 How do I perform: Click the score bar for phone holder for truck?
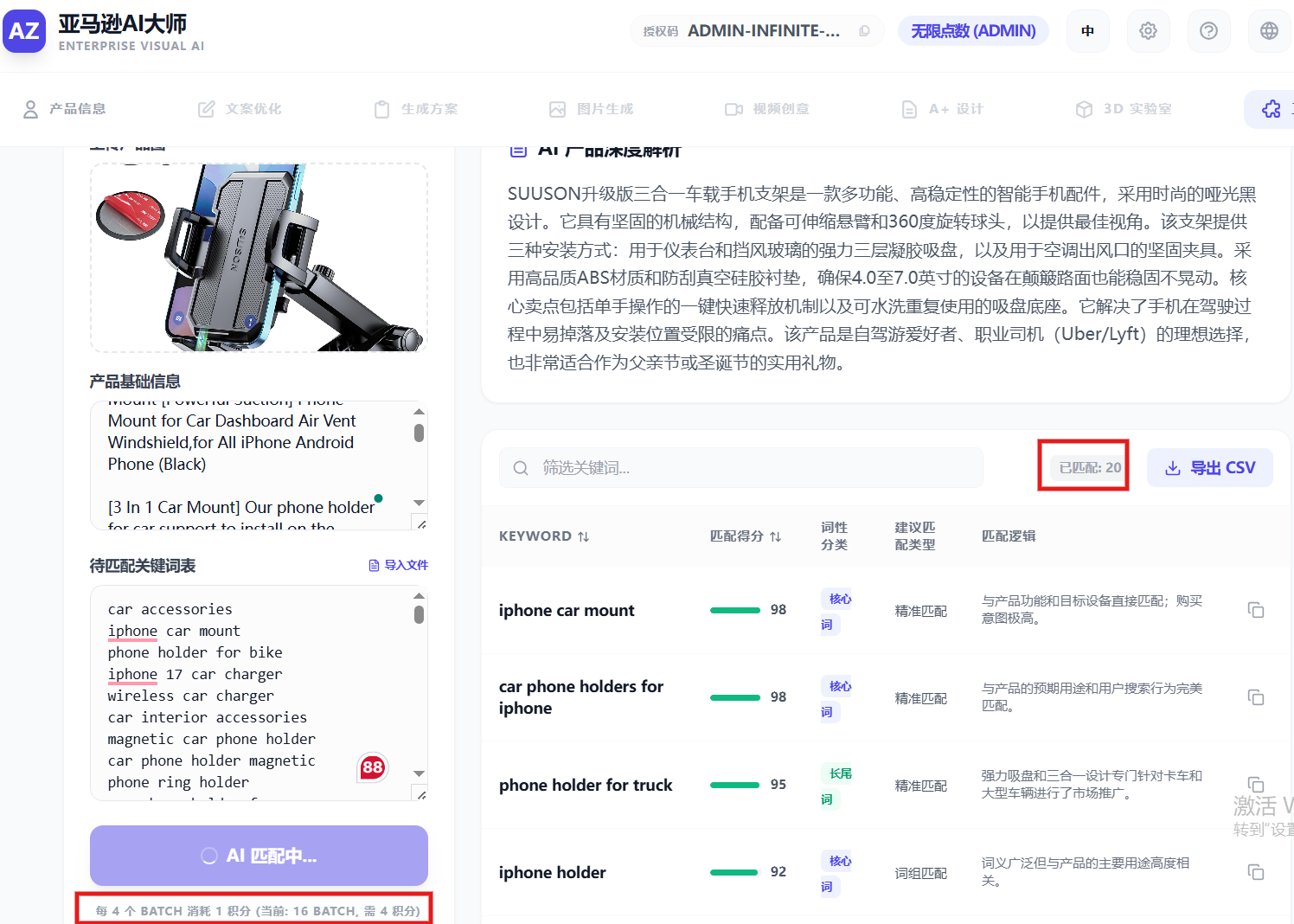[734, 785]
